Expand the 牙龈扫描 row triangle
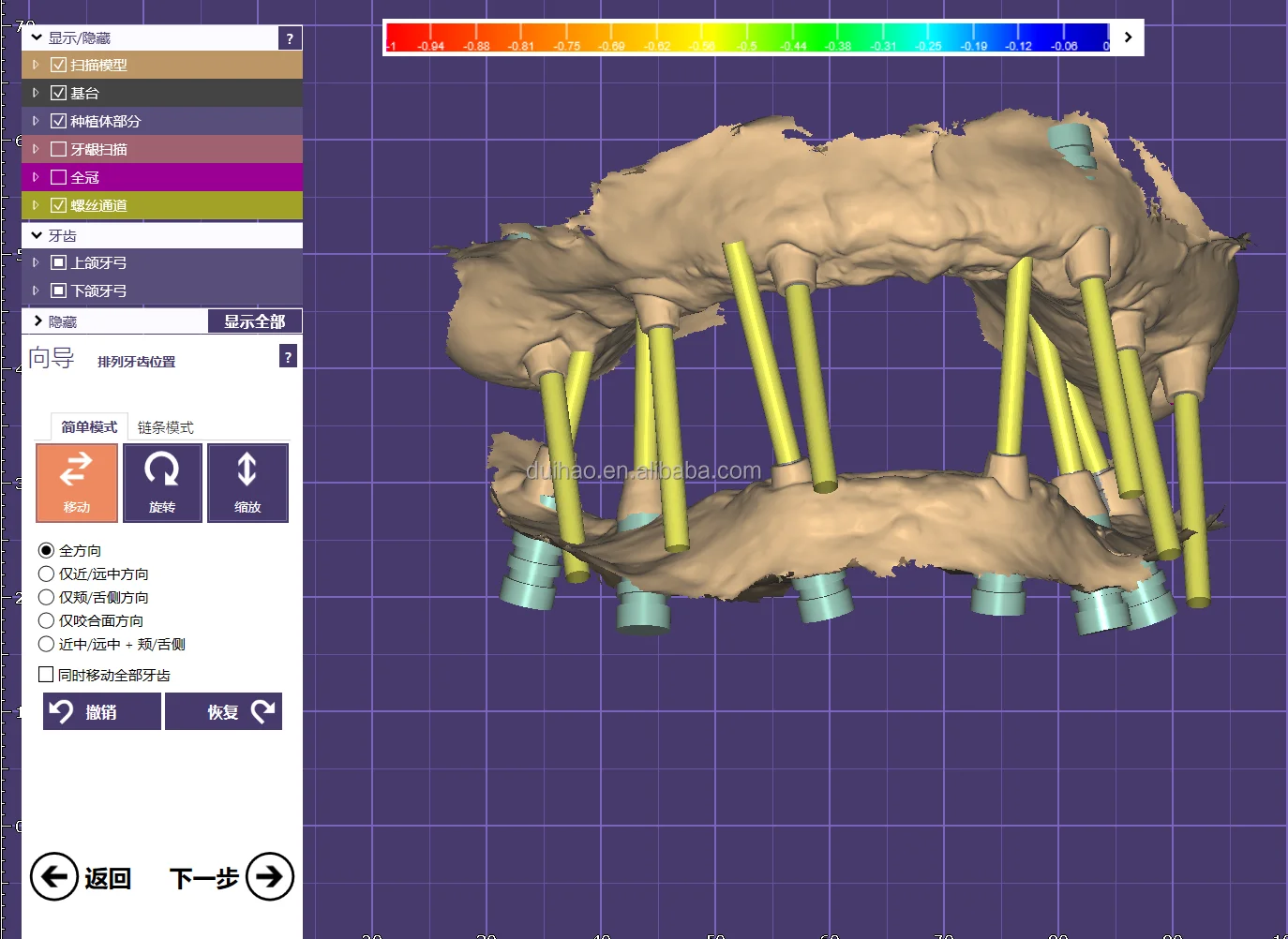The height and width of the screenshot is (939, 1288). point(36,149)
